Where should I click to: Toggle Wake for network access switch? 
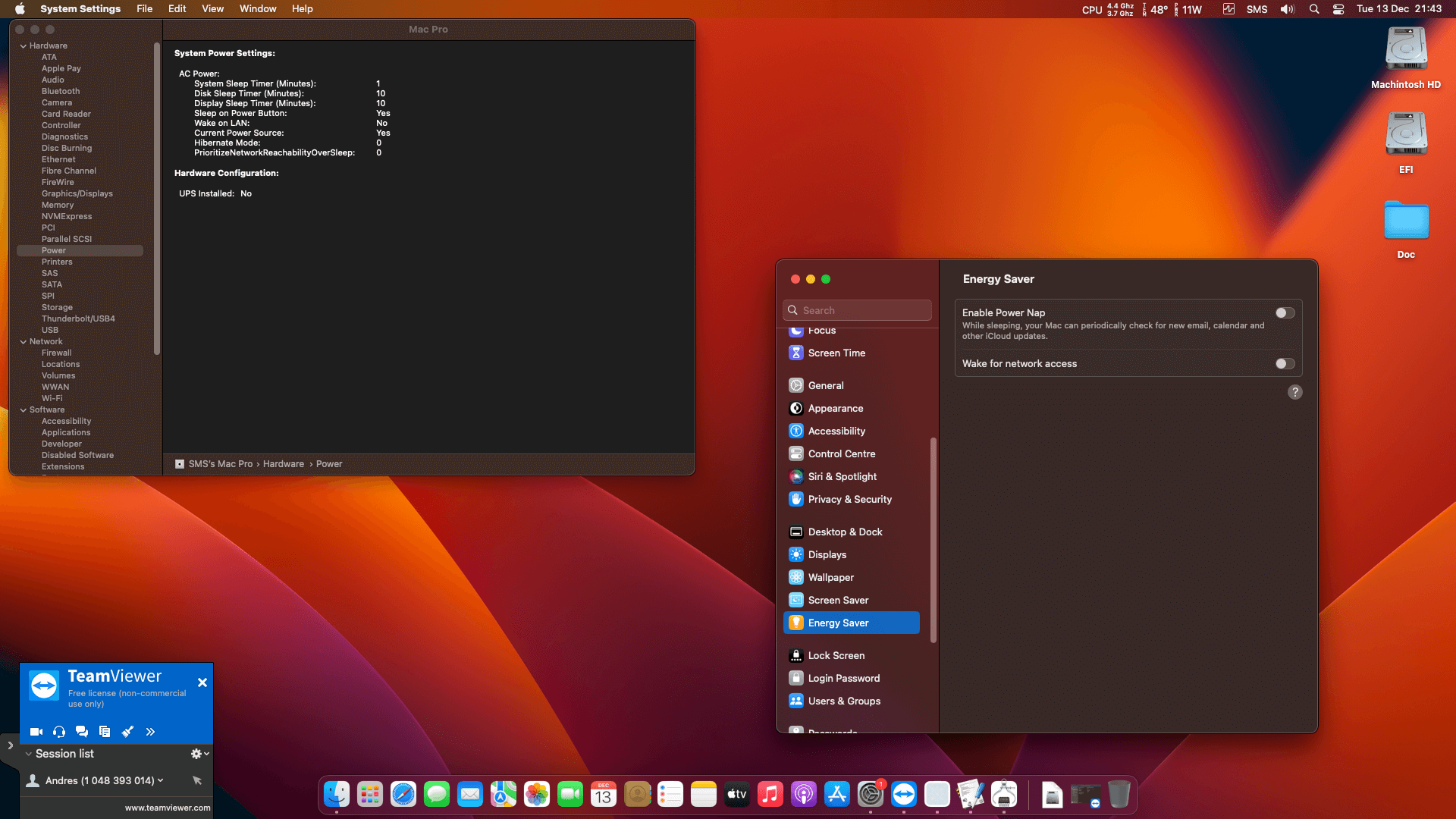[1285, 363]
